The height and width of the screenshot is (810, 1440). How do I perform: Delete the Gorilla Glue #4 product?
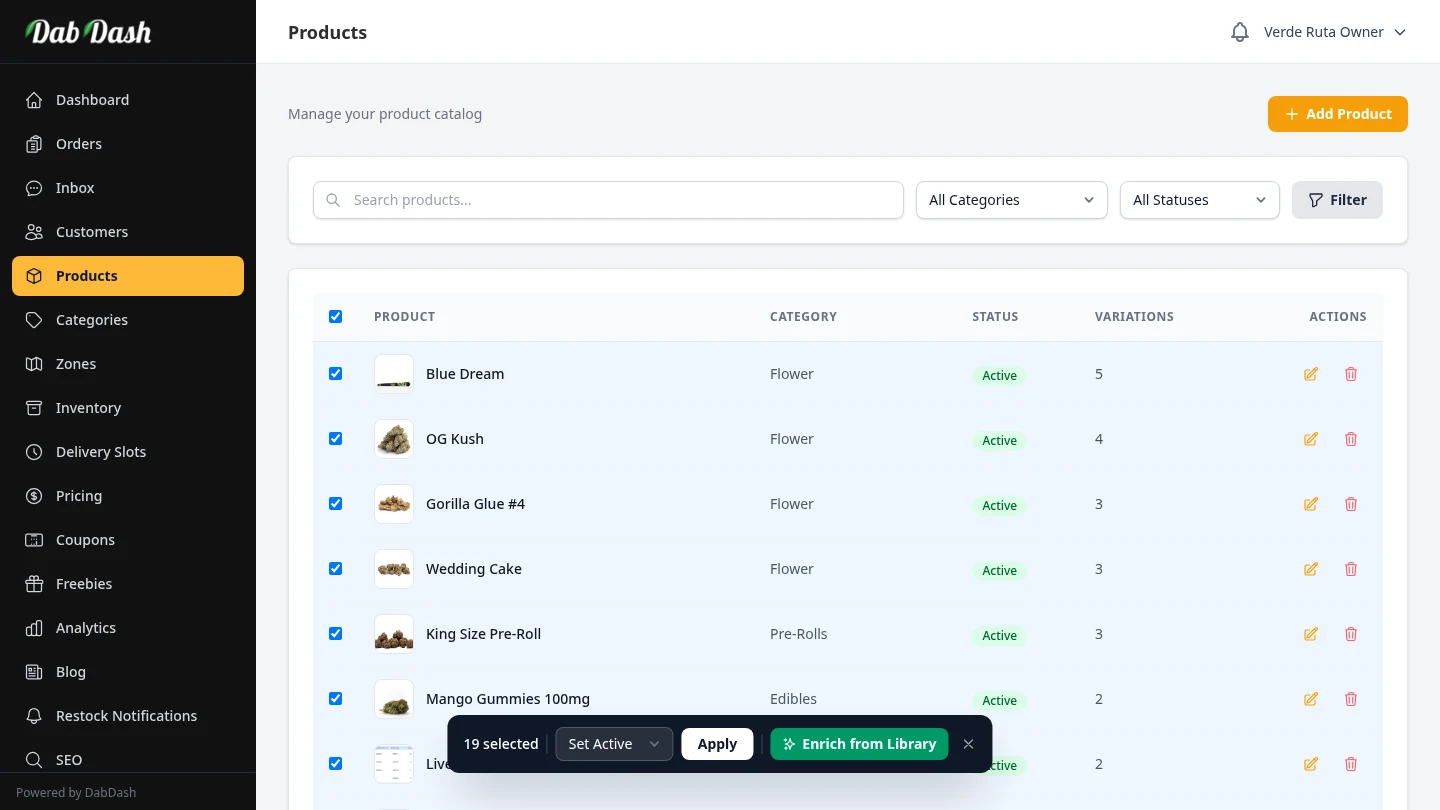click(1351, 504)
